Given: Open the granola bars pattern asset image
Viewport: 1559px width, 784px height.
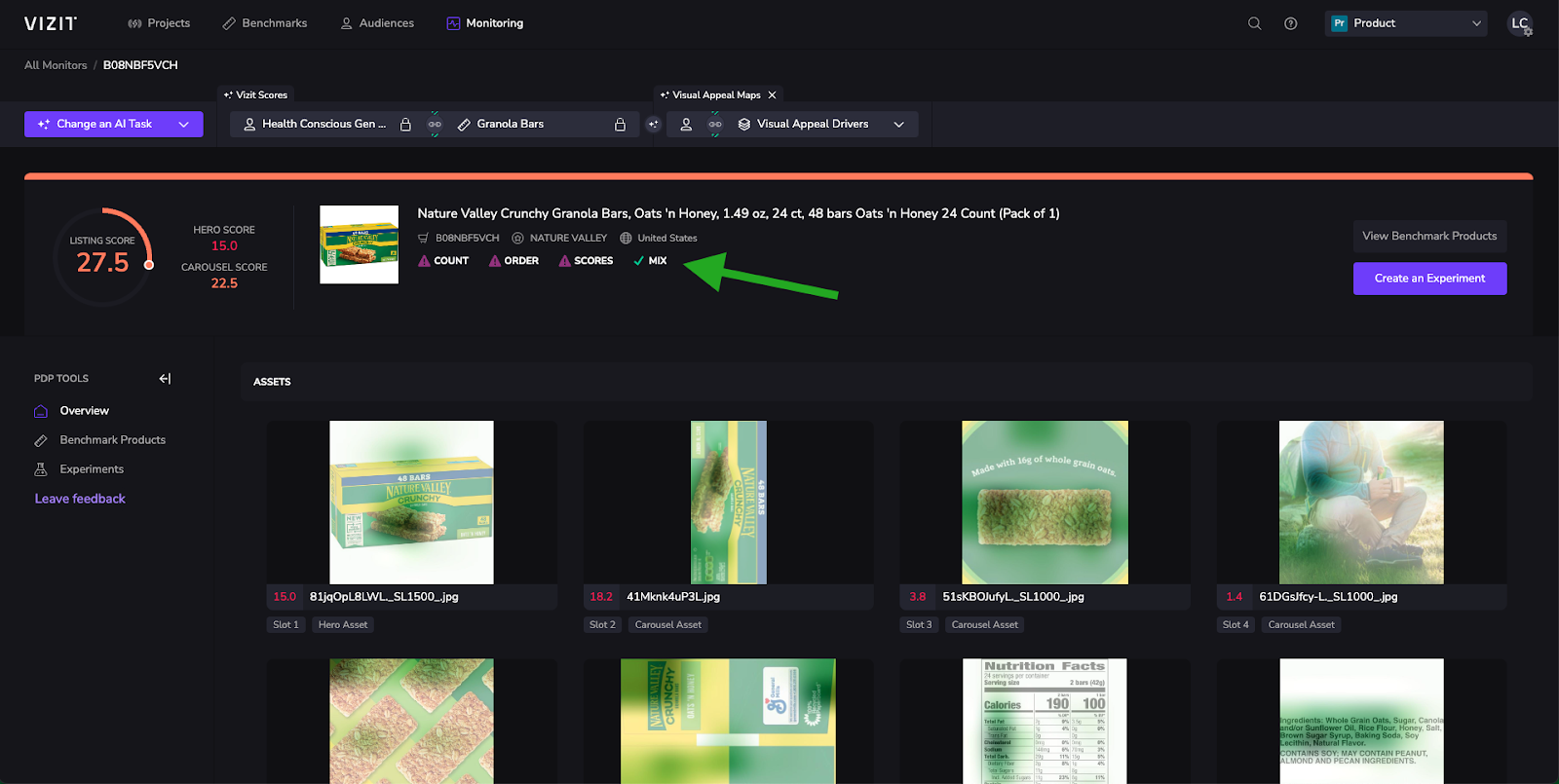Looking at the screenshot, I should coord(411,722).
